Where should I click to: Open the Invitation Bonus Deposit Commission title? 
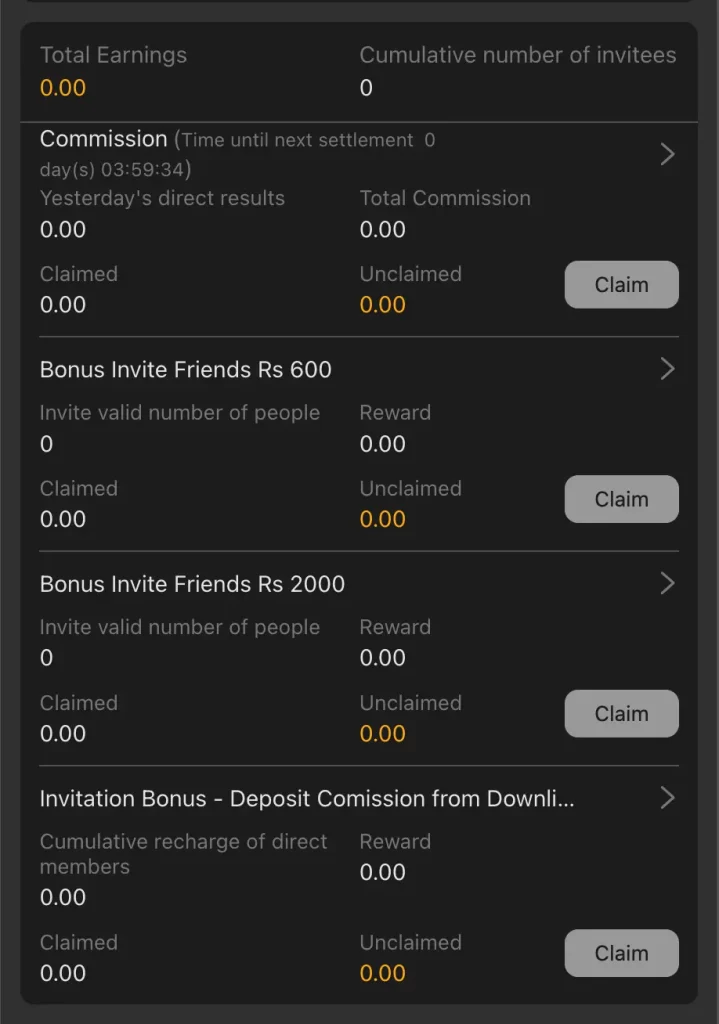click(x=306, y=799)
